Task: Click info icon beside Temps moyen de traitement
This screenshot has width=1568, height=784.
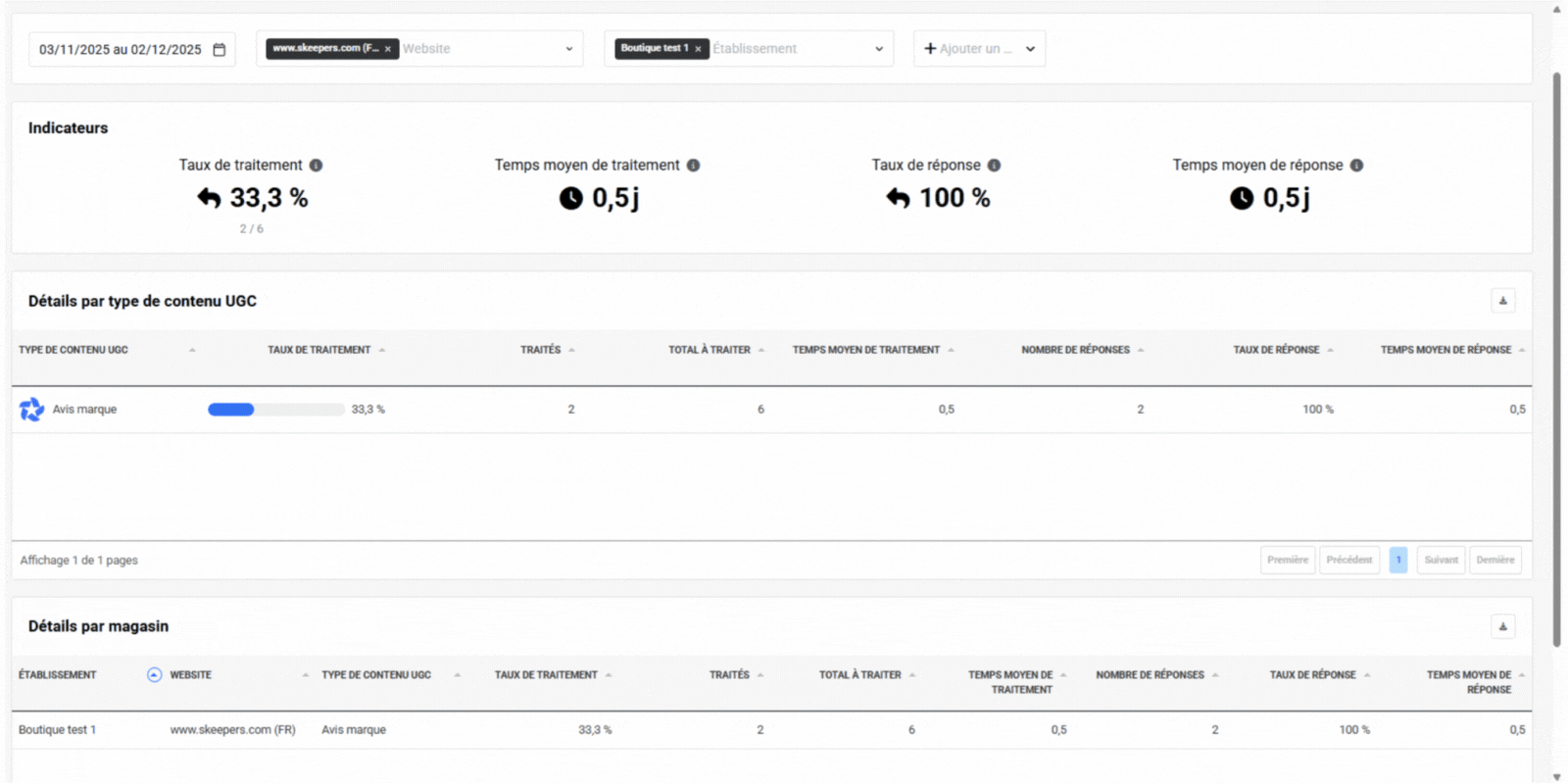Action: point(693,166)
